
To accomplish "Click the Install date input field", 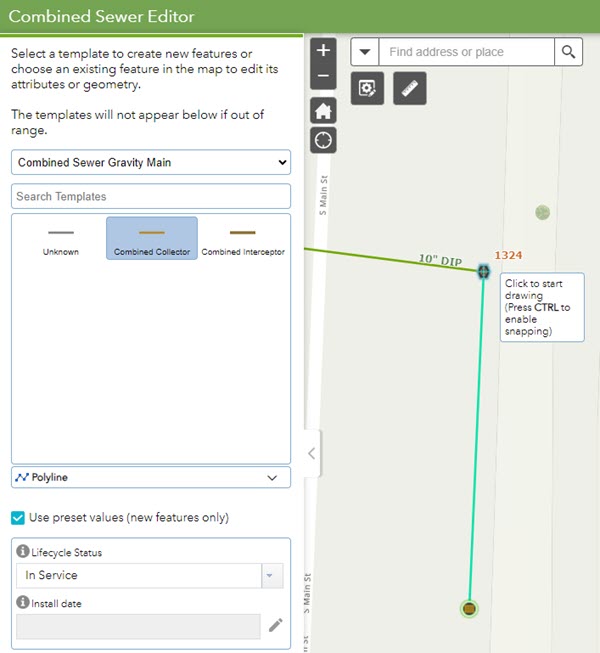I will pos(138,626).
